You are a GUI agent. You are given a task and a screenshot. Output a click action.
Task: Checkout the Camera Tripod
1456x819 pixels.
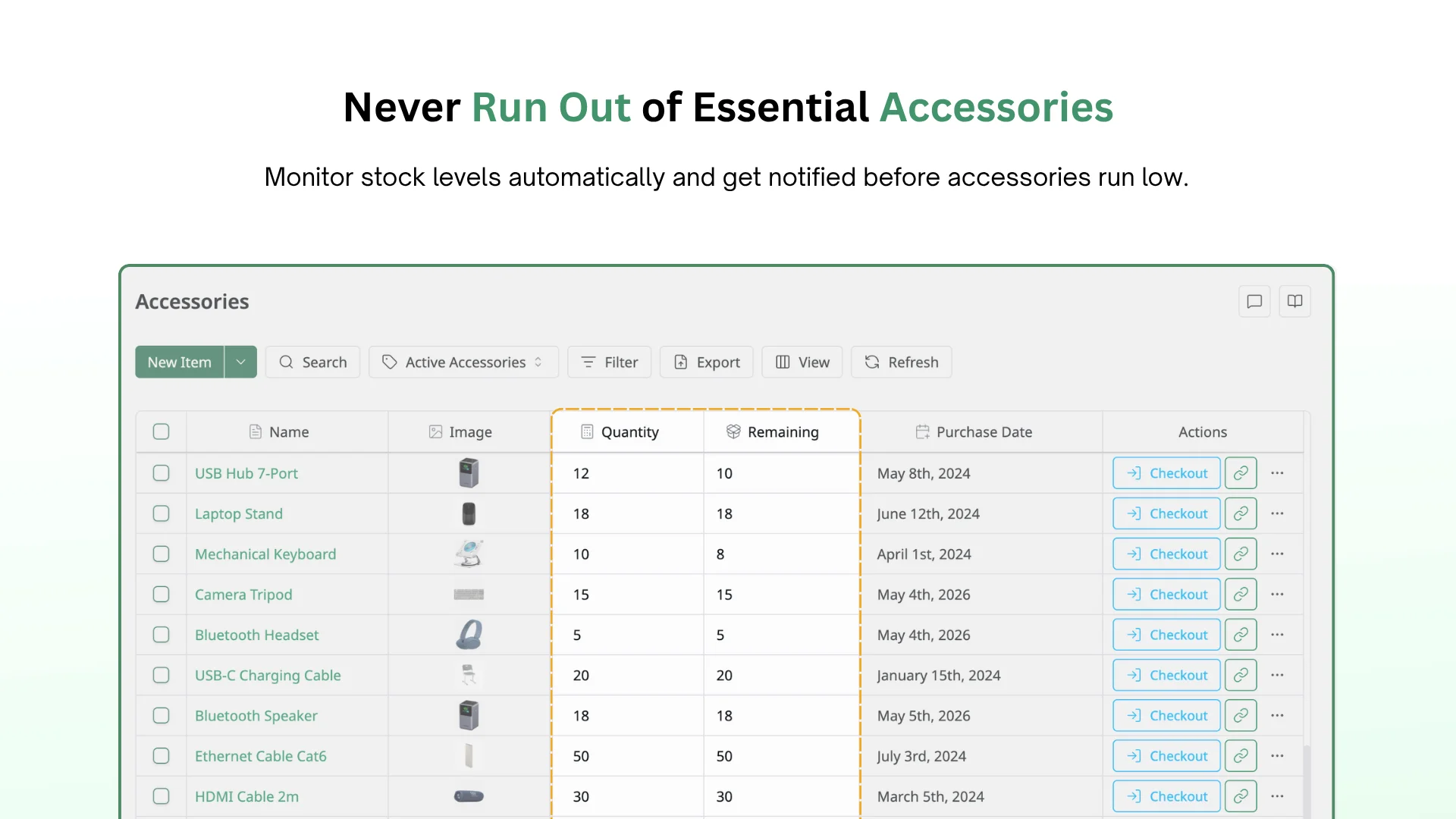(x=1166, y=595)
